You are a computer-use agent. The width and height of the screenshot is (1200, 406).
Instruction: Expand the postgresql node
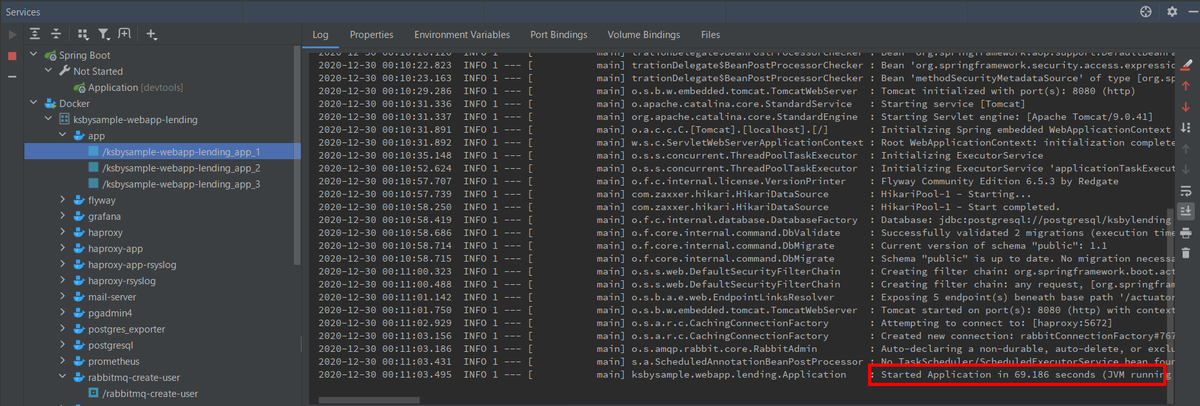click(63, 344)
